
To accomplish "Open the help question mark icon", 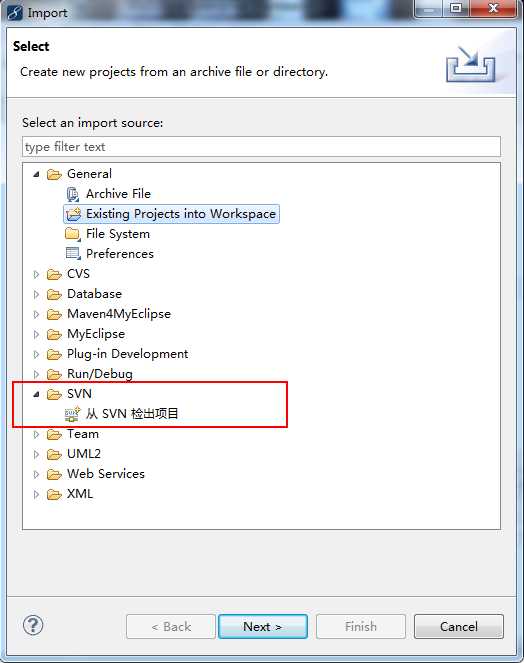I will pyautogui.click(x=33, y=625).
